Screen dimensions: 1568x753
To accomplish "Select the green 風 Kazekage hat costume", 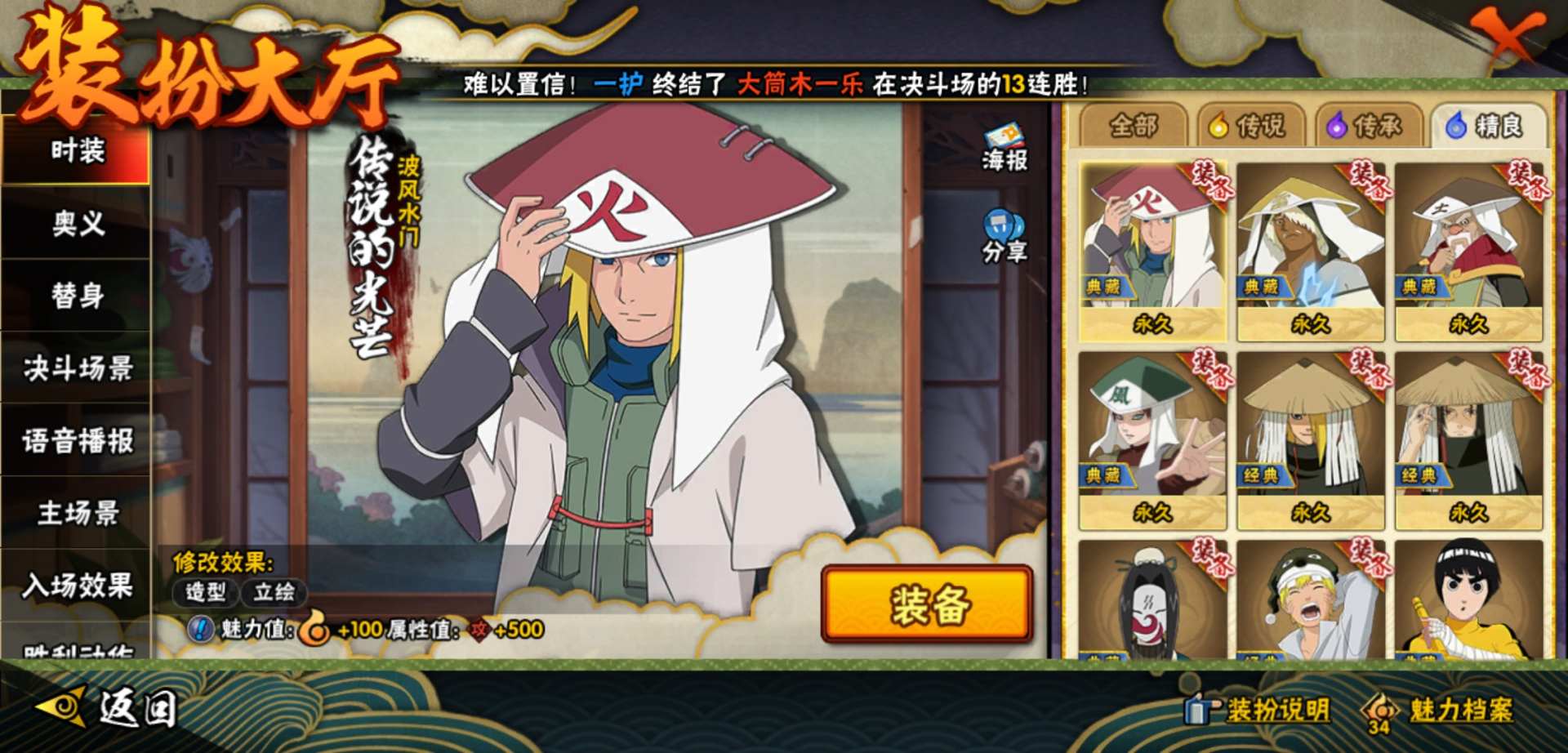I will [x=1152, y=441].
